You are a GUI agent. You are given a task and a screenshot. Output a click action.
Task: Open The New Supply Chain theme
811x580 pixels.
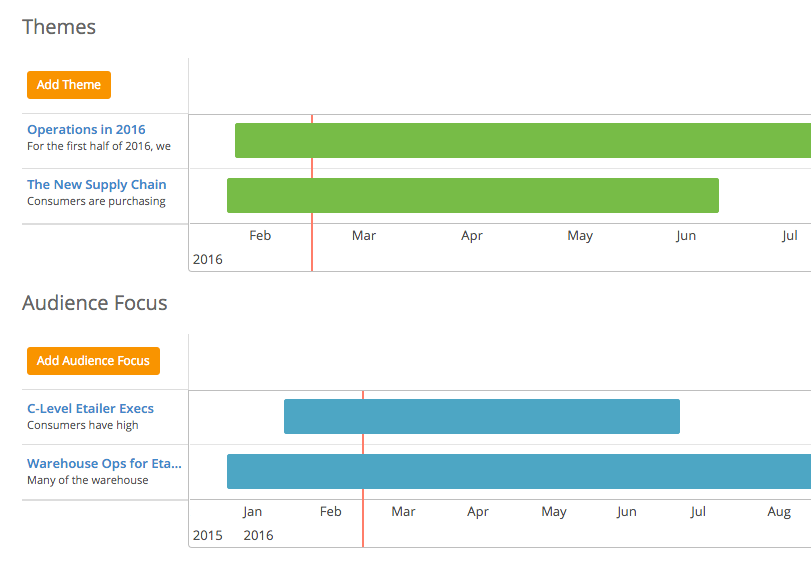click(x=96, y=184)
